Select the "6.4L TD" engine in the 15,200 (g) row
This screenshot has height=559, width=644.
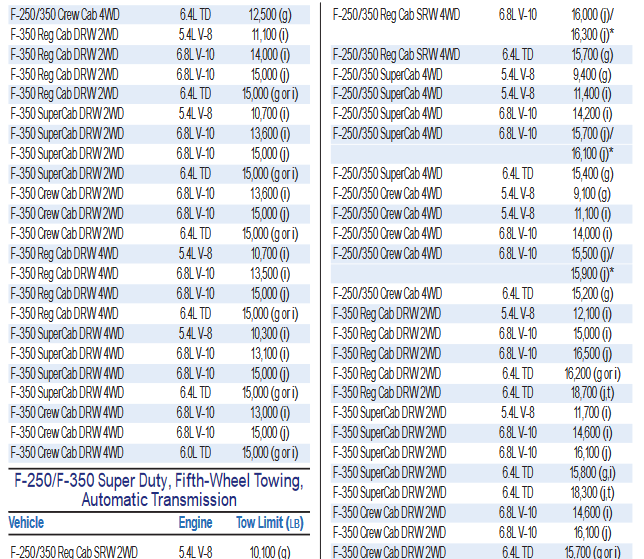pyautogui.click(x=518, y=294)
